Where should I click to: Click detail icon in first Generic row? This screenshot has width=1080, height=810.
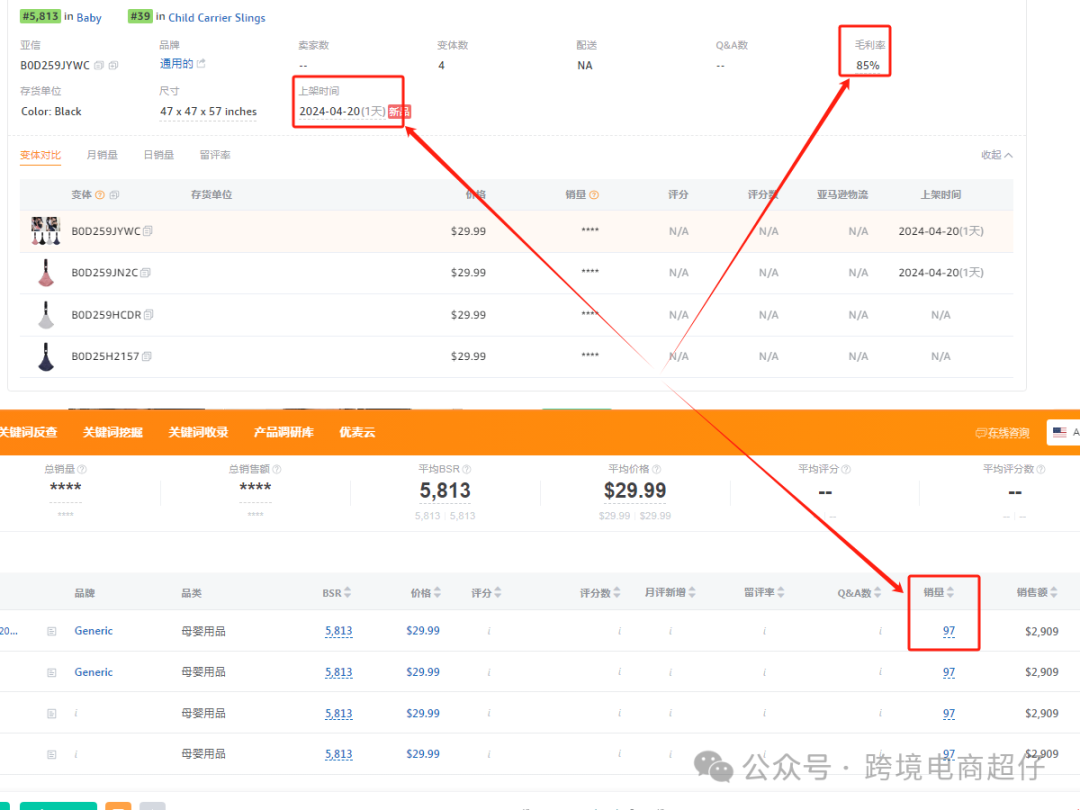[x=52, y=631]
